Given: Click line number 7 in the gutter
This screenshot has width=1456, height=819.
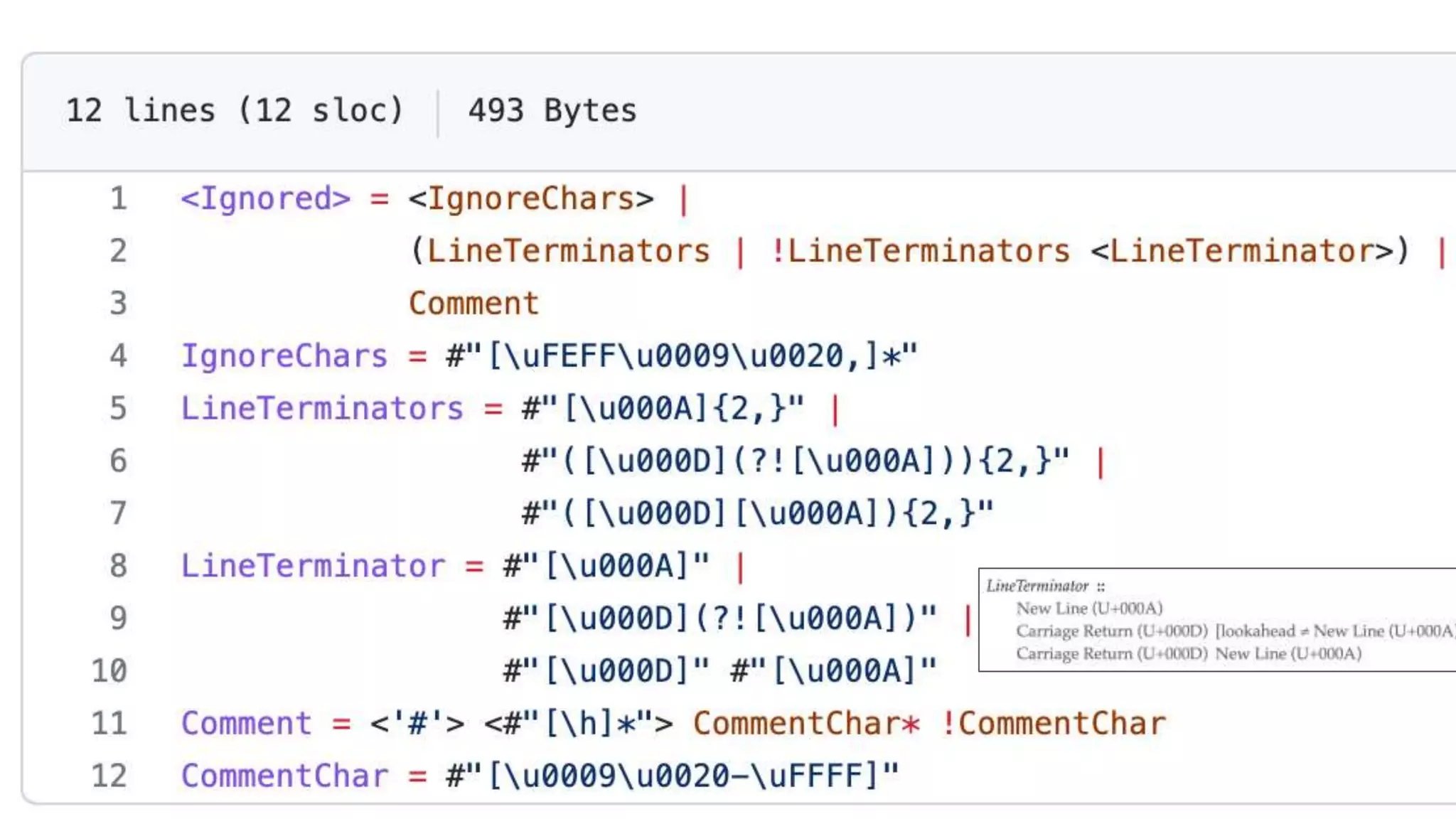Looking at the screenshot, I should pyautogui.click(x=118, y=513).
